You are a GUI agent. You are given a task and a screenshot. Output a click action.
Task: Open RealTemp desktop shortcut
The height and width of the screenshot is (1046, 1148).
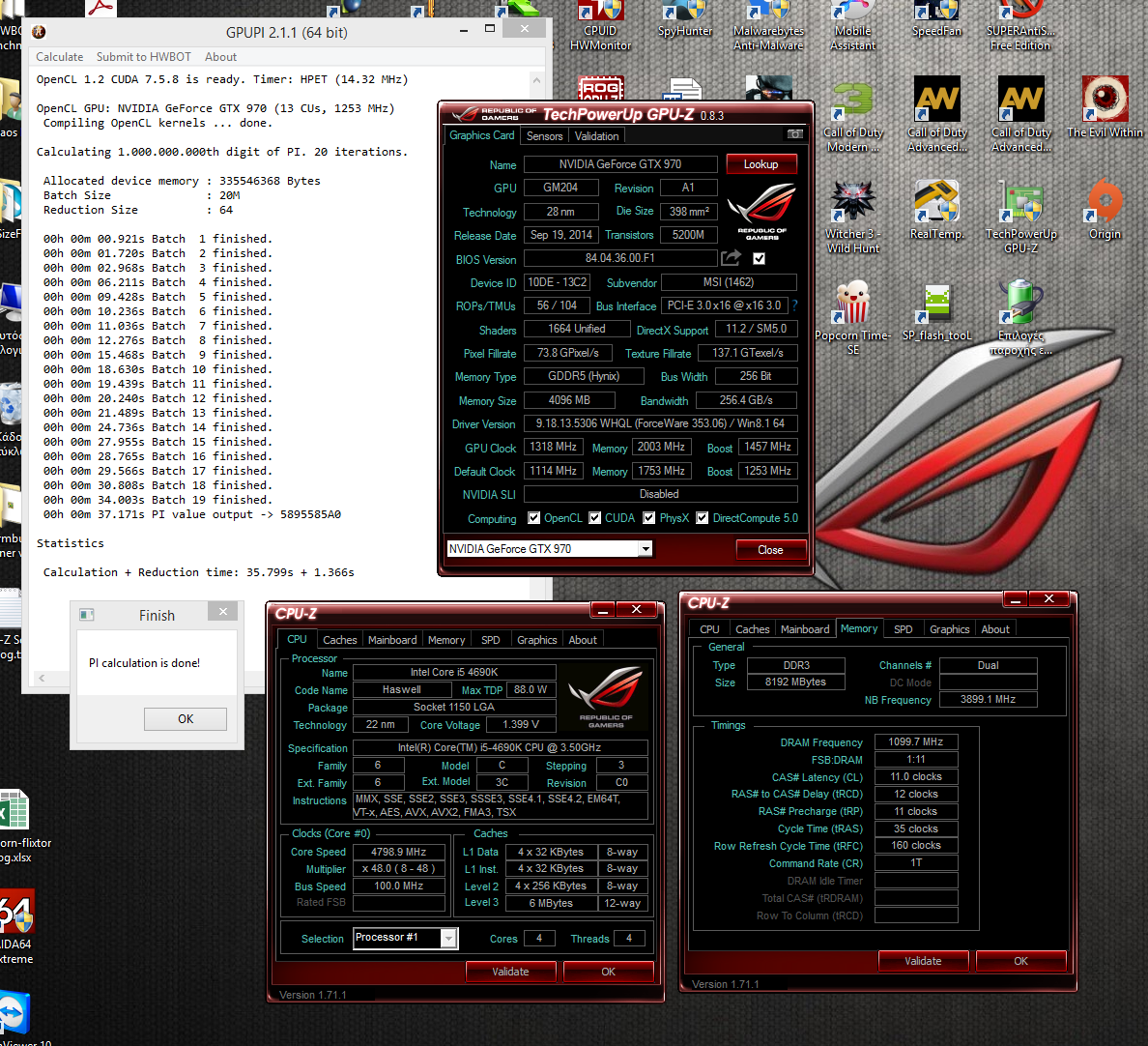[x=936, y=210]
